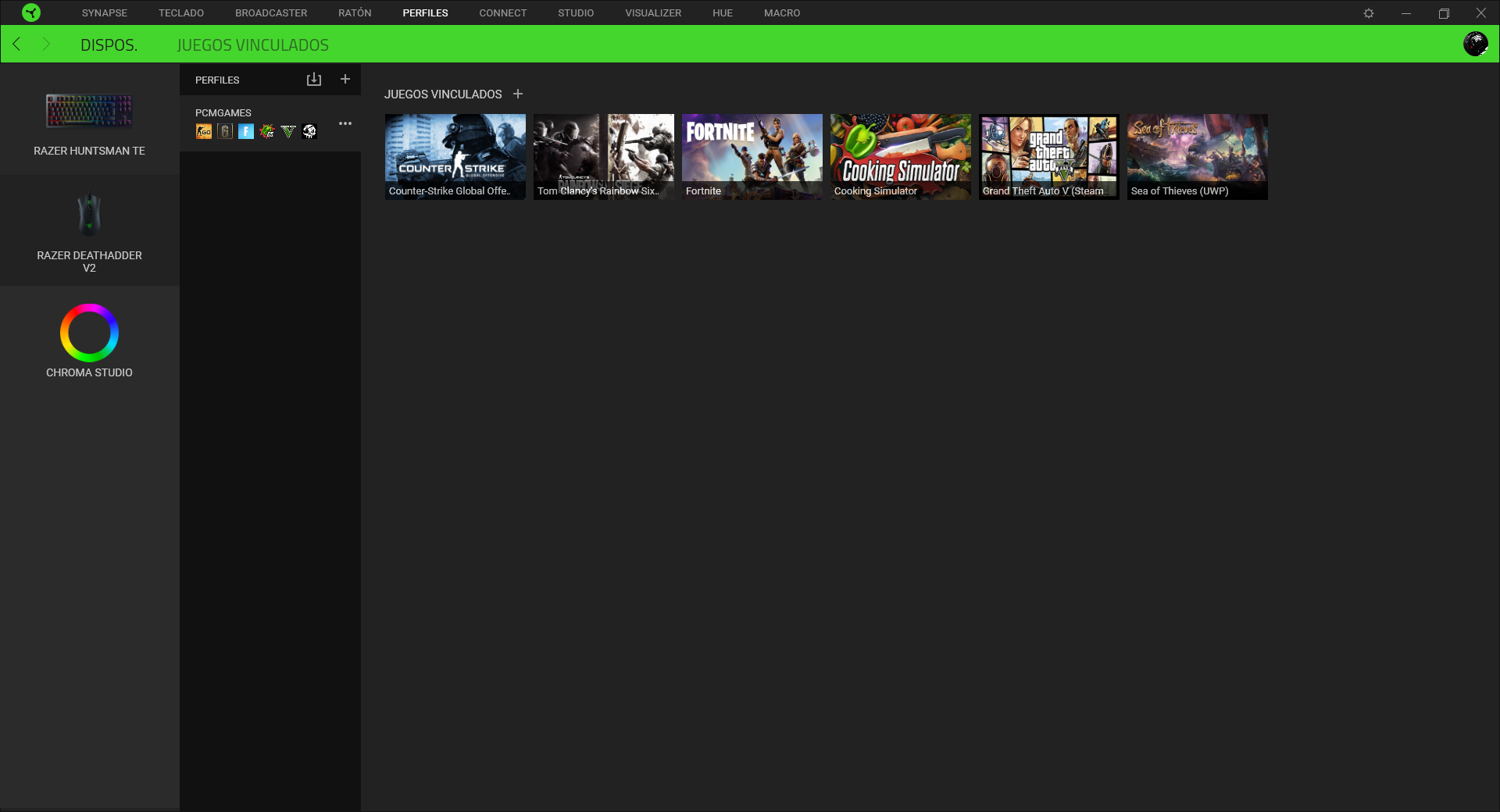Minimize the Razer Synapse window
Image resolution: width=1500 pixels, height=812 pixels.
1406,13
